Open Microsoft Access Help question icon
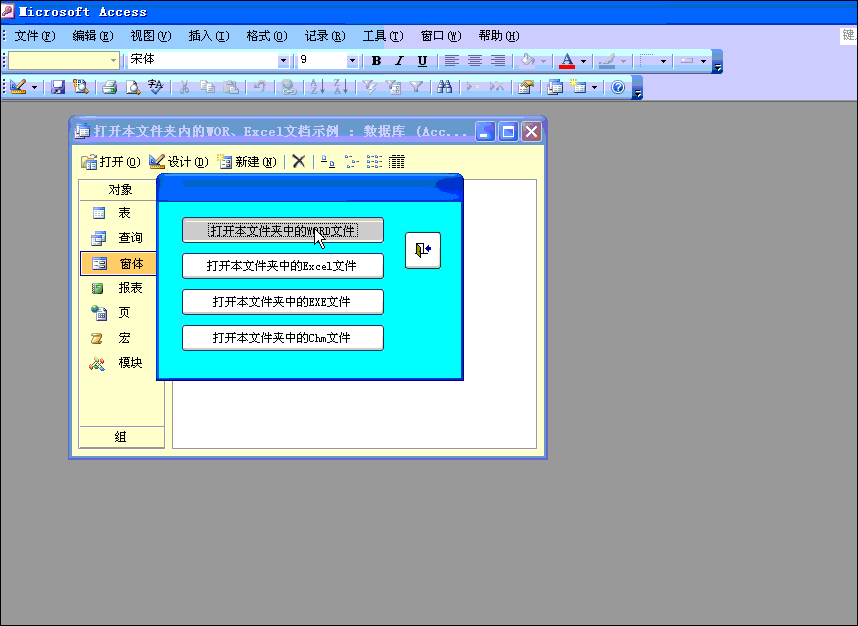The image size is (858, 626). (618, 87)
